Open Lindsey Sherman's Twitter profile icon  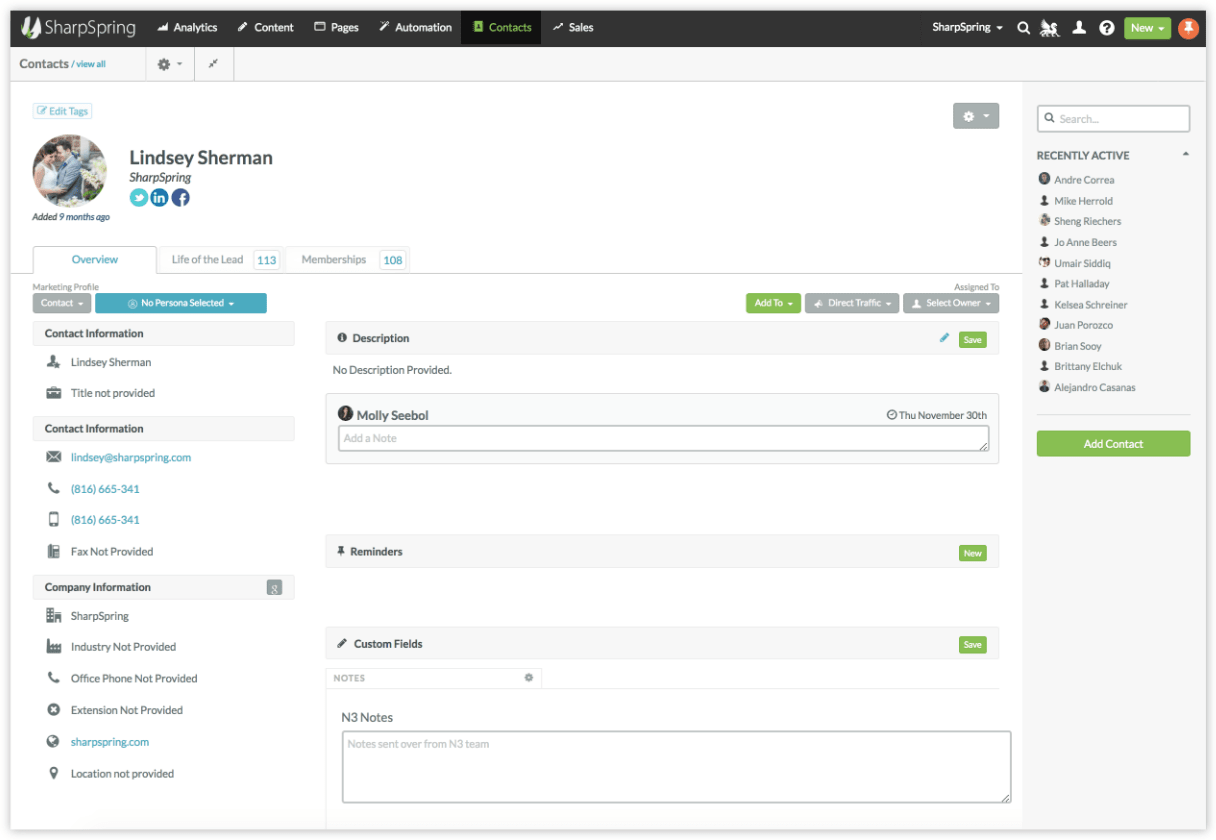coord(139,197)
